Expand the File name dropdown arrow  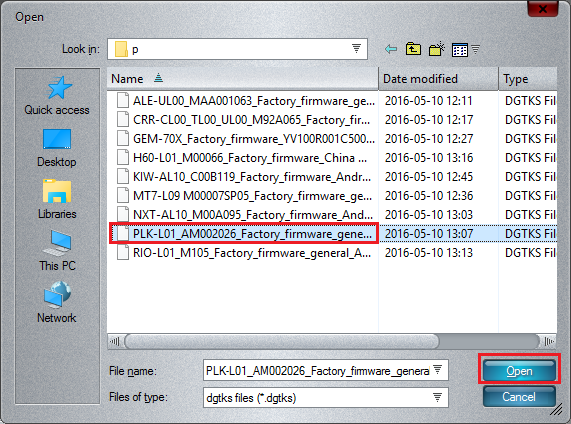point(437,370)
